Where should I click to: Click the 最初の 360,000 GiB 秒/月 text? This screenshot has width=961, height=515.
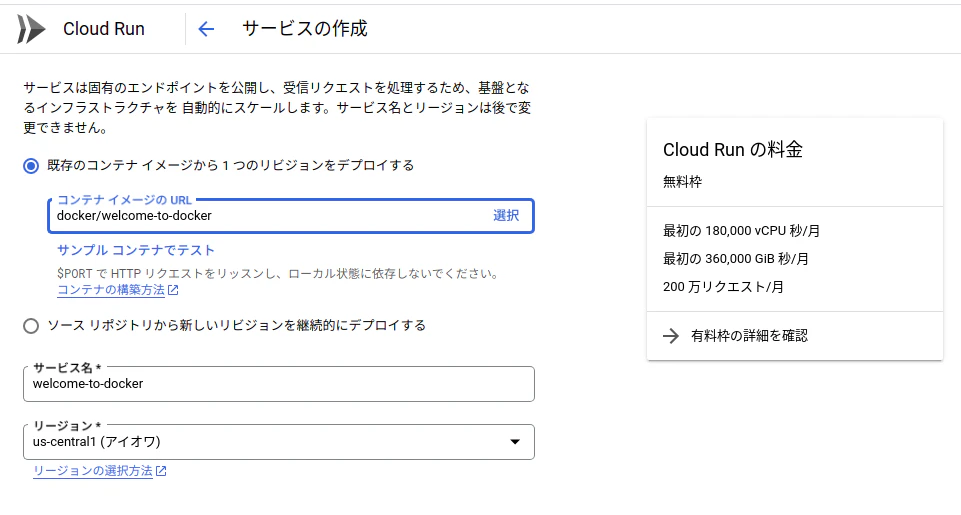735,259
